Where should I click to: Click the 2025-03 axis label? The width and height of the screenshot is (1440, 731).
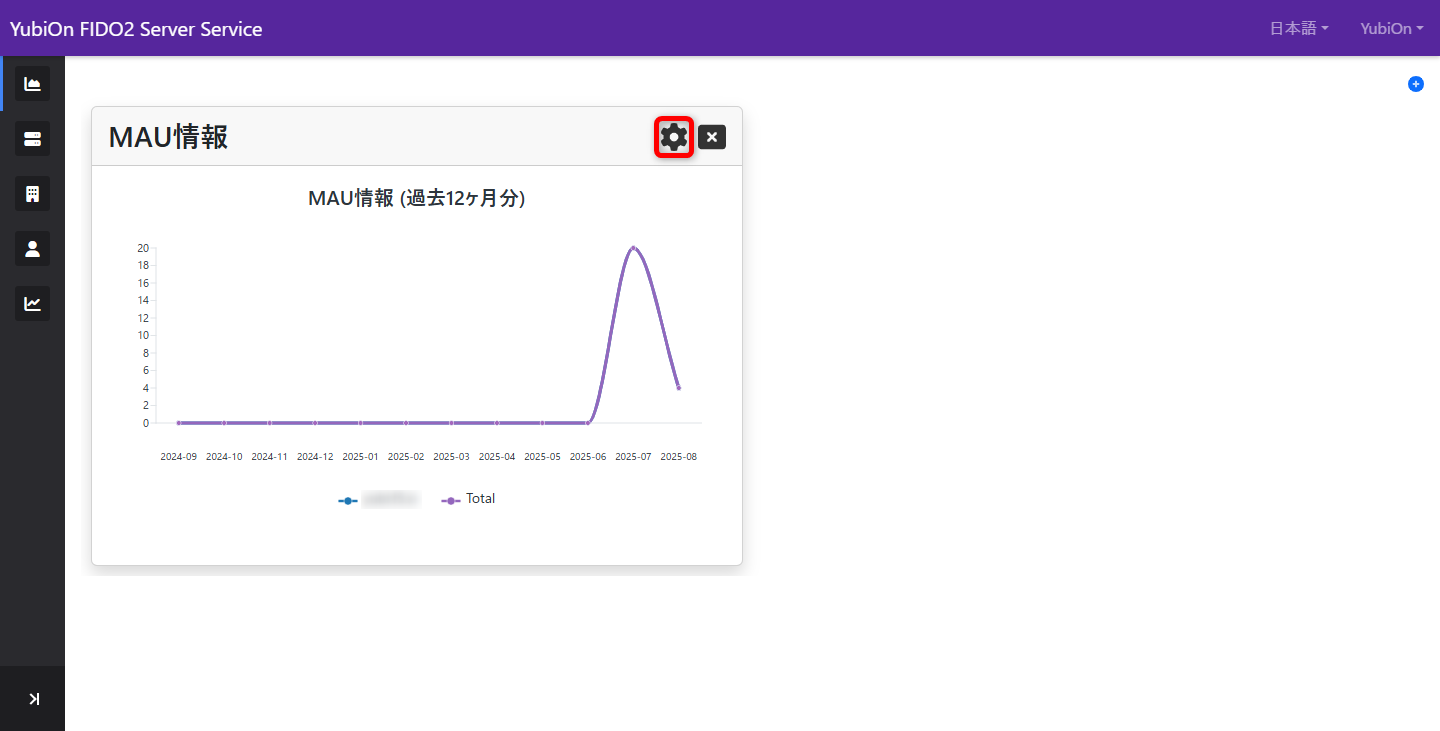click(451, 457)
